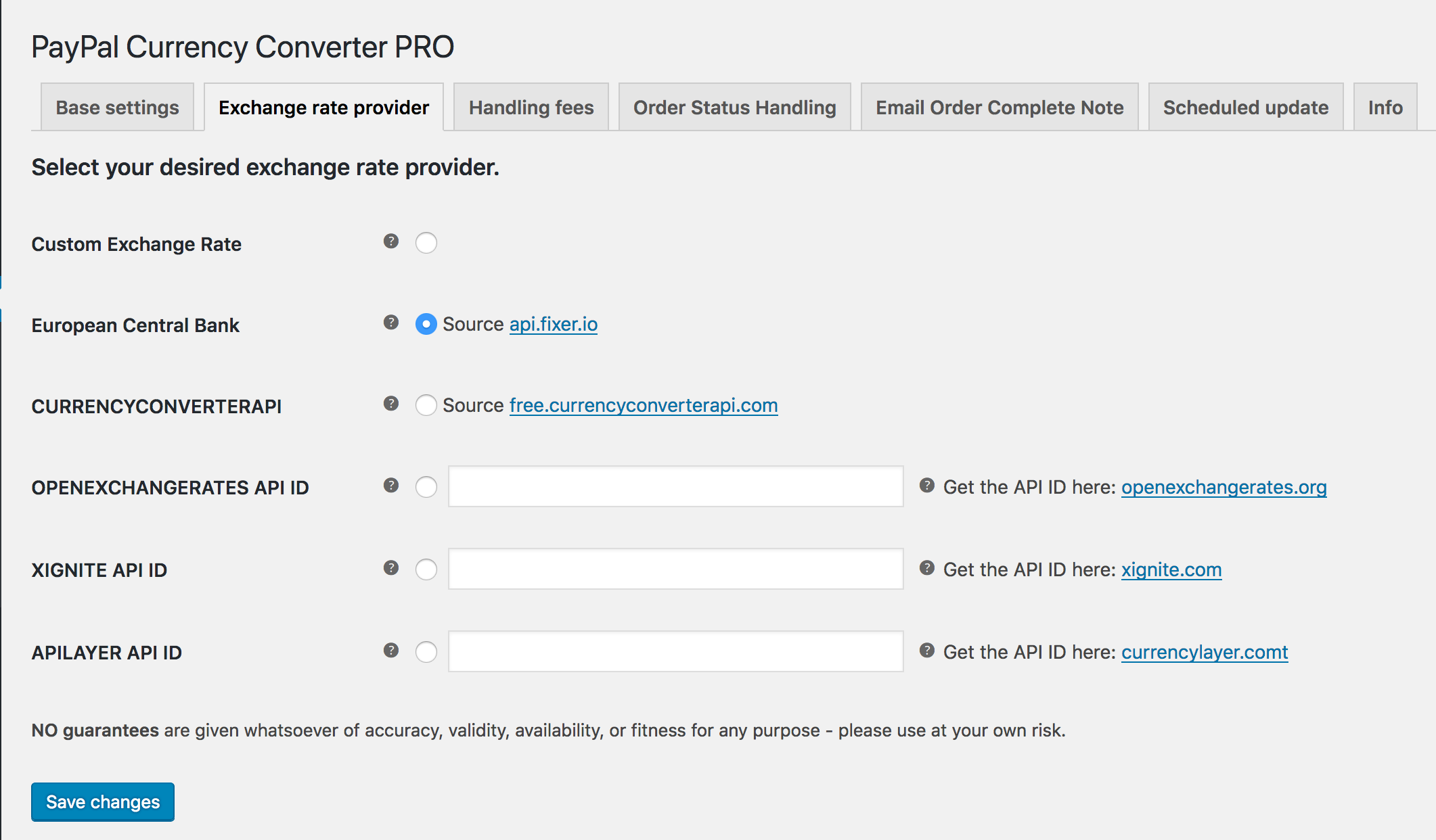Switch to the Base settings tab
This screenshot has width=1436, height=840.
click(x=117, y=107)
